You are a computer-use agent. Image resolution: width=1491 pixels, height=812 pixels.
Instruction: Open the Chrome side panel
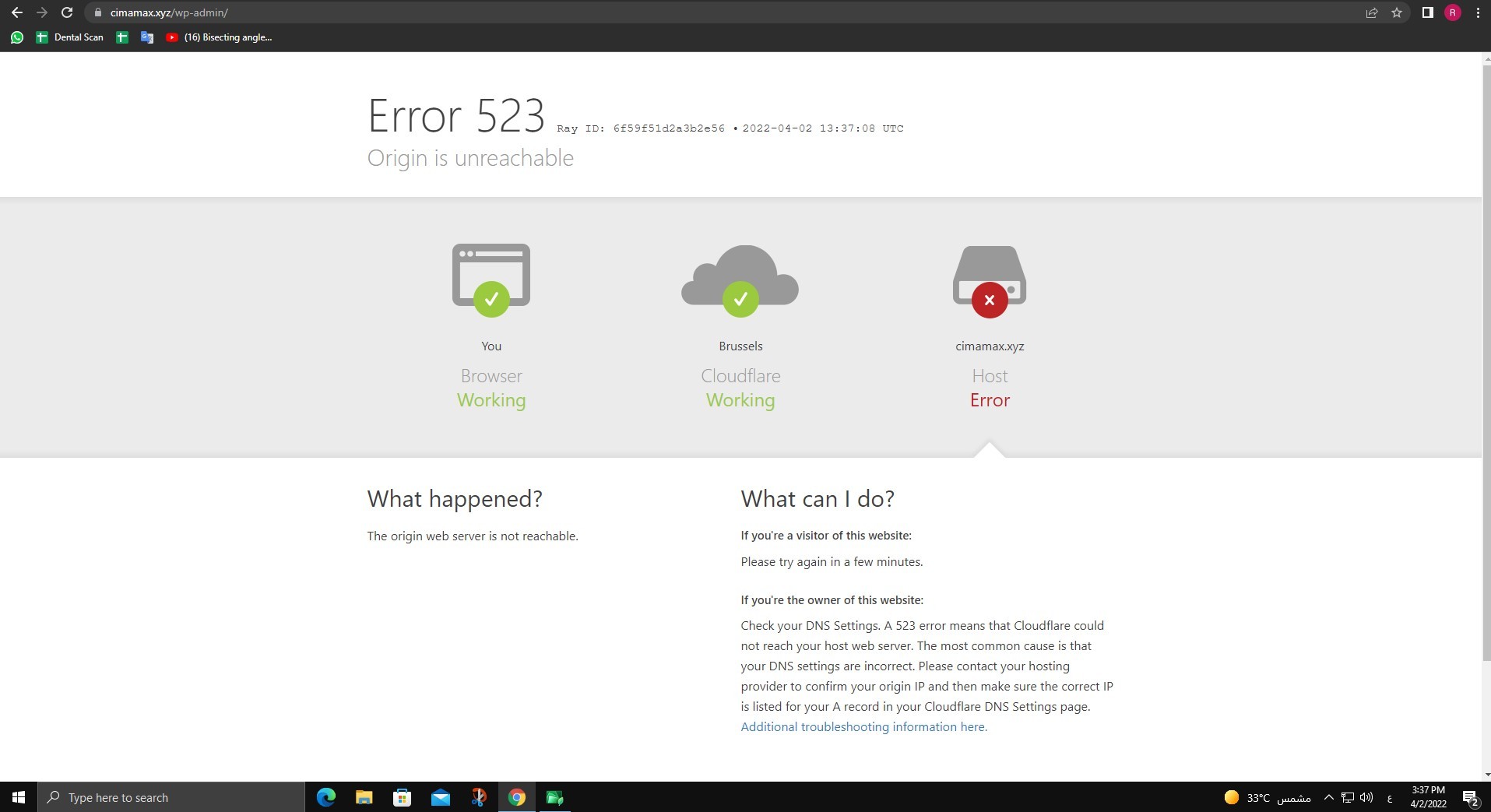pyautogui.click(x=1427, y=12)
